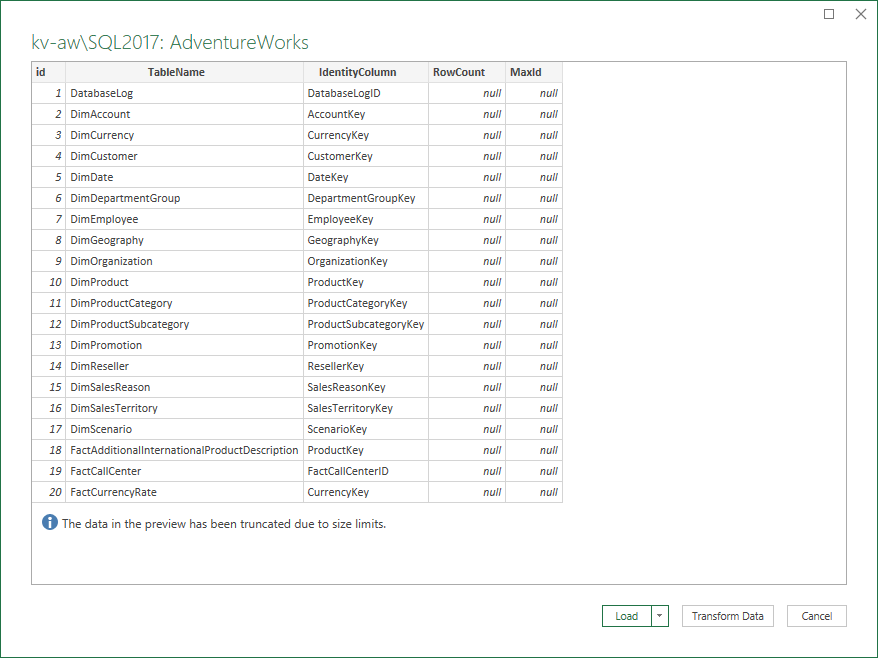This screenshot has height=658, width=878.
Task: Click the kv-aw\SQL2017: AdventureWorks title
Action: coord(170,43)
